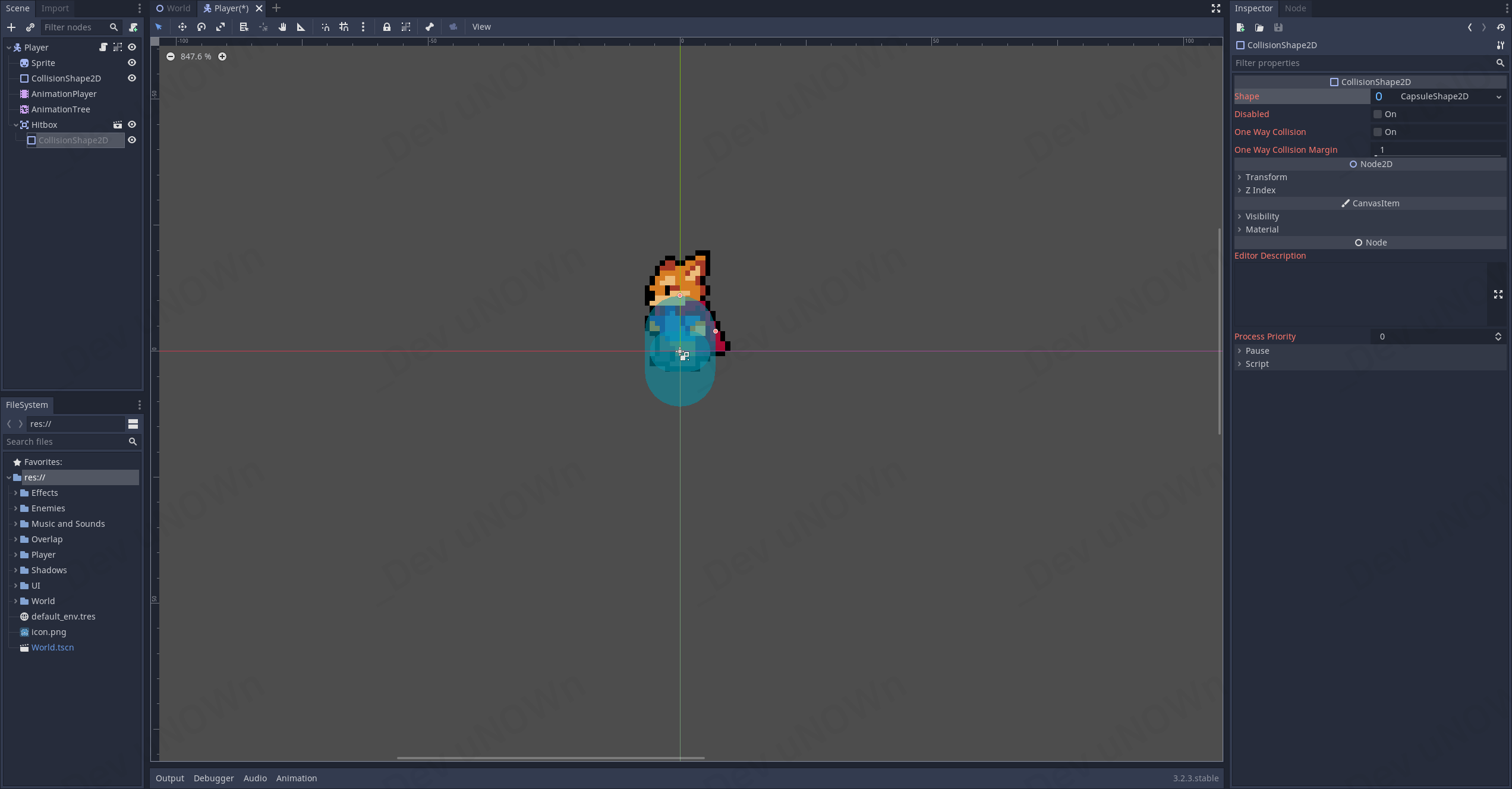Select the Rotate Mode tool
The height and width of the screenshot is (789, 1512).
[x=201, y=27]
